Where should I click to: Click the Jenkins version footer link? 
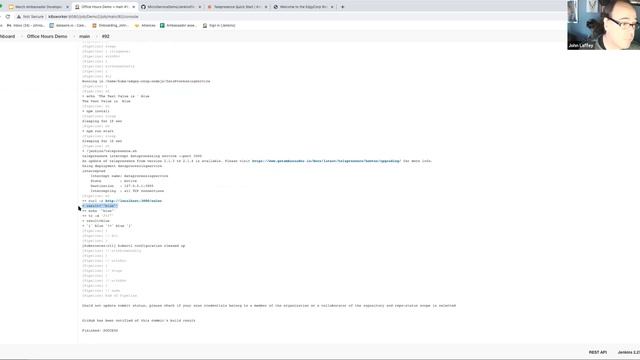(x=629, y=352)
